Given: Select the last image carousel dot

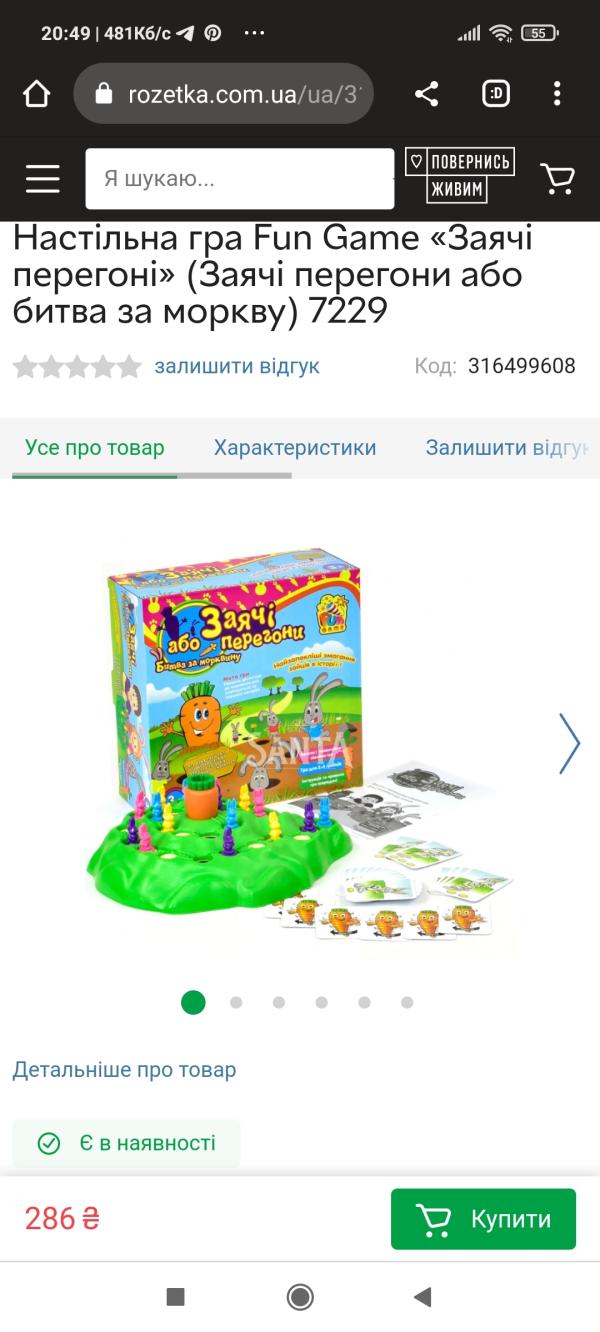Looking at the screenshot, I should pos(407,1002).
